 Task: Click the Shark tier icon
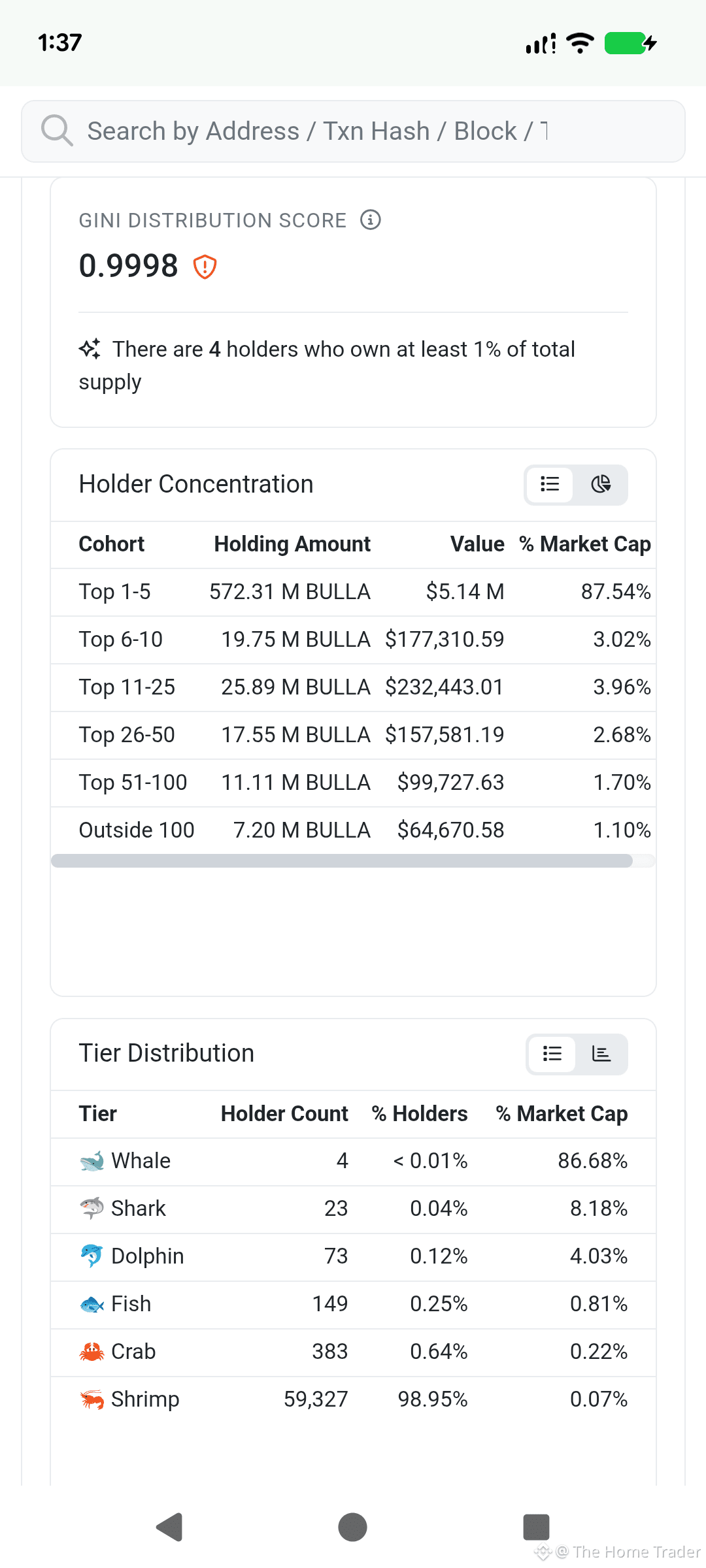coord(92,1209)
